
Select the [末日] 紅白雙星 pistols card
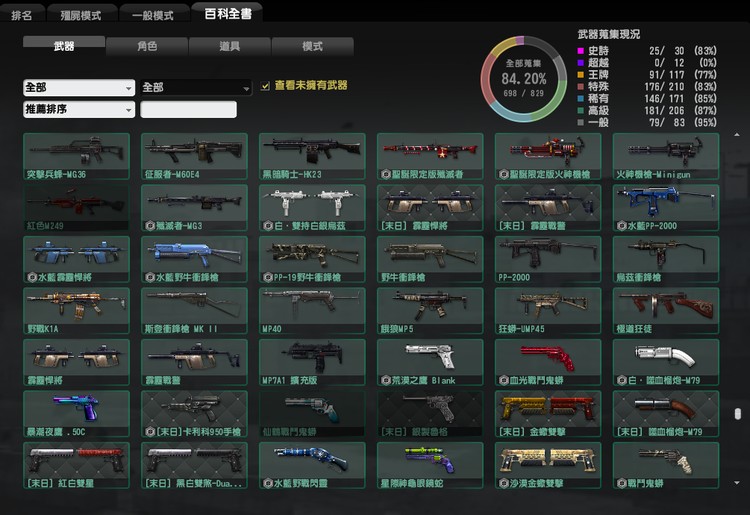tap(77, 466)
